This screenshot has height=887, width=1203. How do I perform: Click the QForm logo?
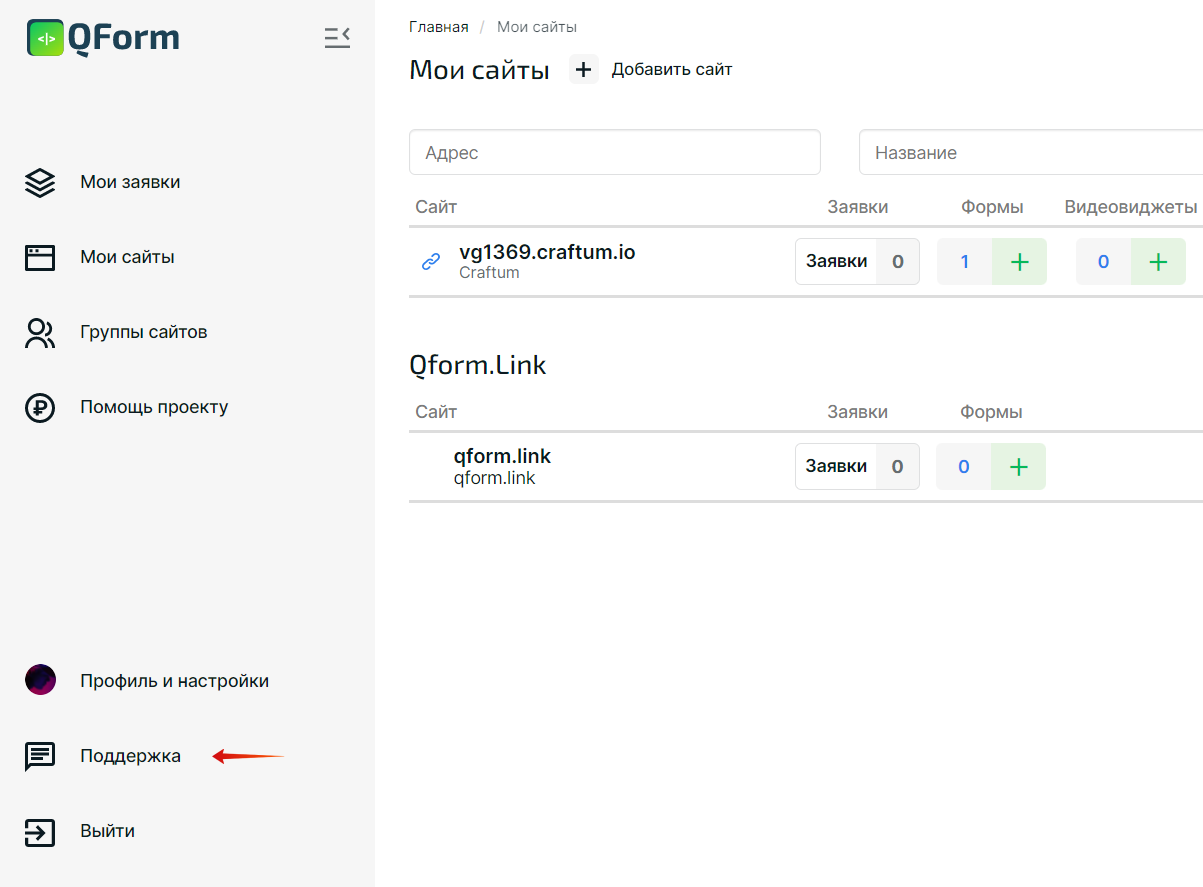104,38
